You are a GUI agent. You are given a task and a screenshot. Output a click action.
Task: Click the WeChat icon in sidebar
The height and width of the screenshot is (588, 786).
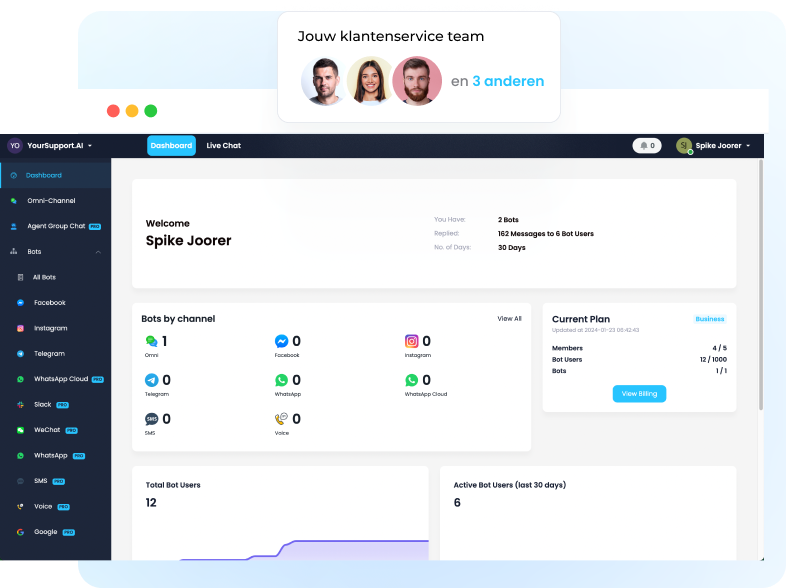point(20,430)
